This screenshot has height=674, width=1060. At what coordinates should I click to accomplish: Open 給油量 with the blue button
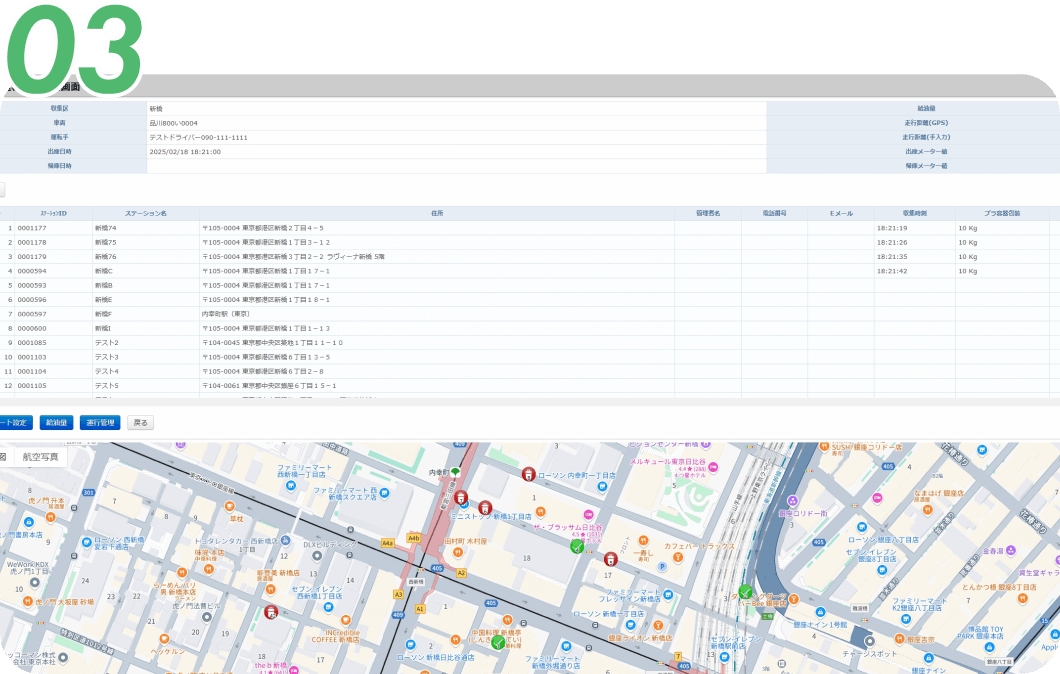pyautogui.click(x=56, y=423)
